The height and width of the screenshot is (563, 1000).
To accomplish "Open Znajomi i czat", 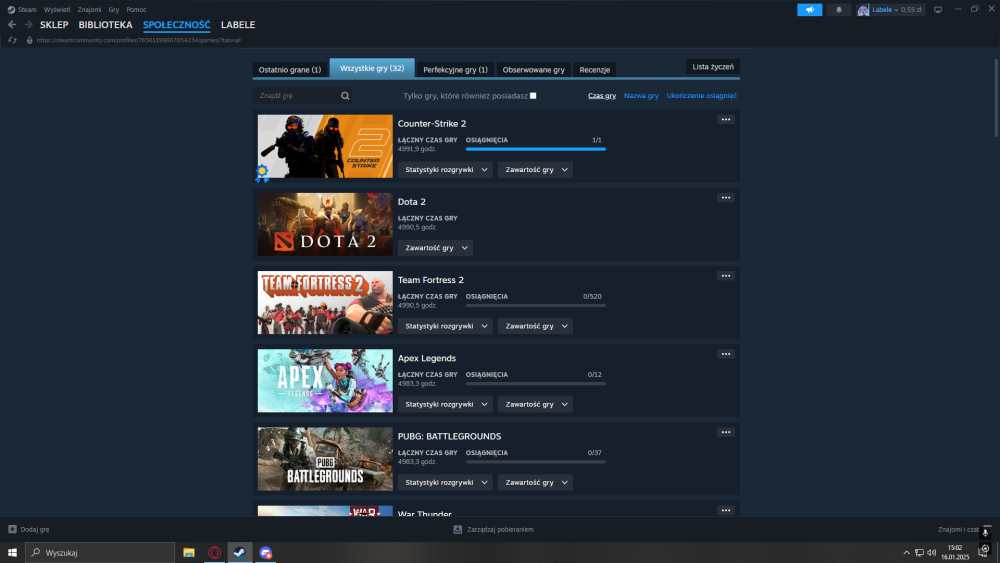I will 958,529.
